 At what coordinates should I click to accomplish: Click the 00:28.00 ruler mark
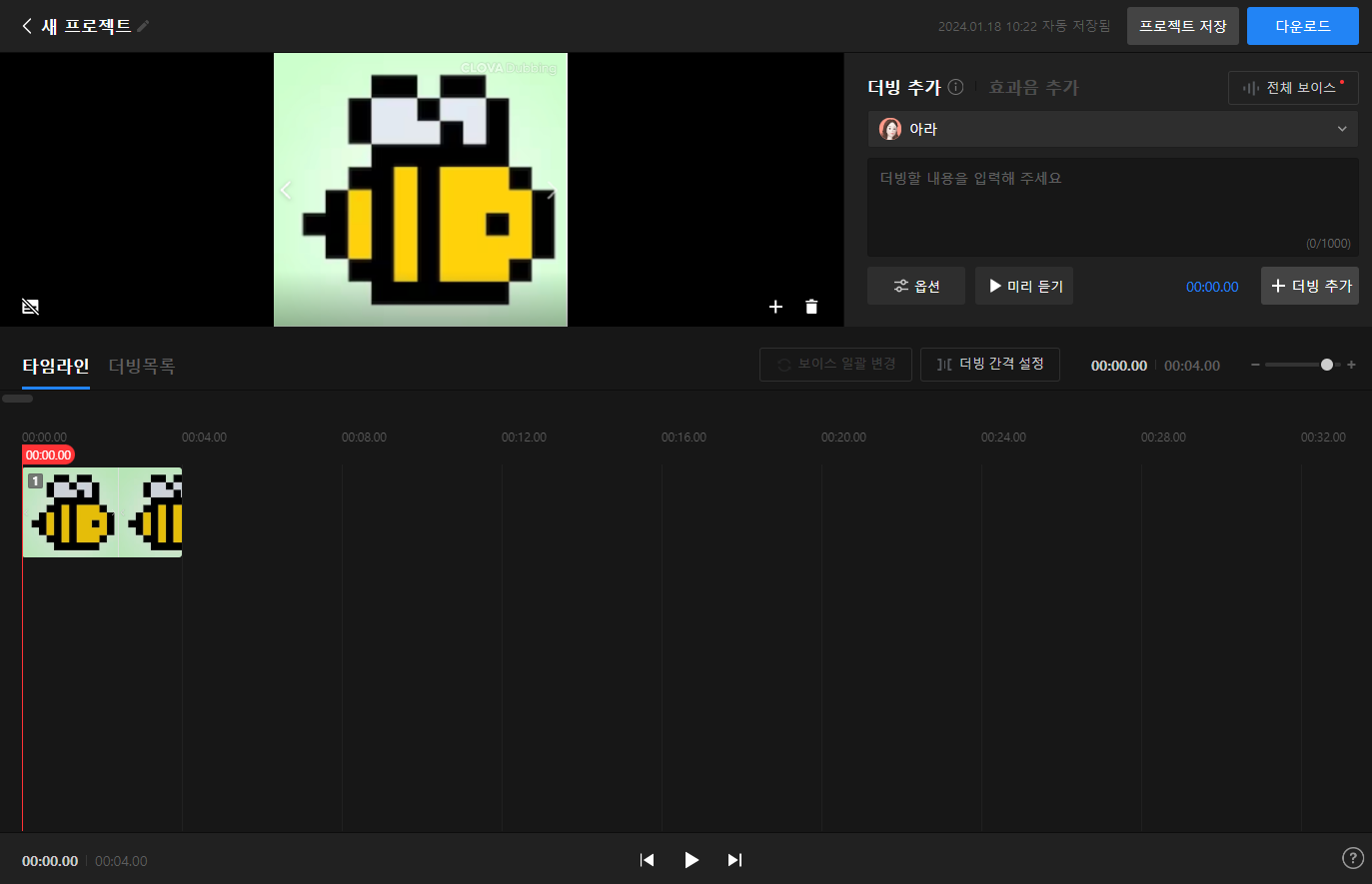point(1163,438)
